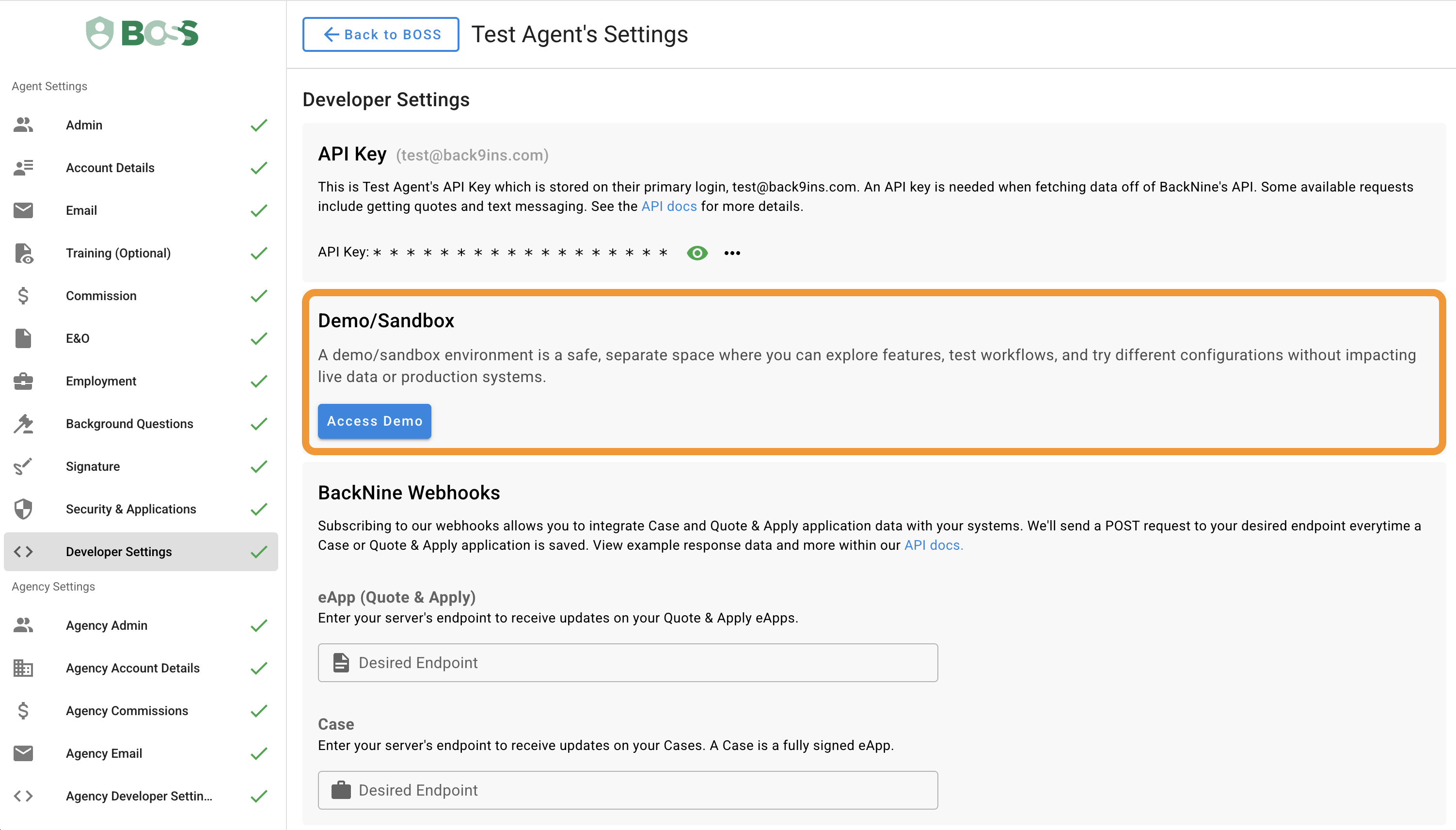1456x830 pixels.
Task: Open E&O settings
Action: (141, 338)
